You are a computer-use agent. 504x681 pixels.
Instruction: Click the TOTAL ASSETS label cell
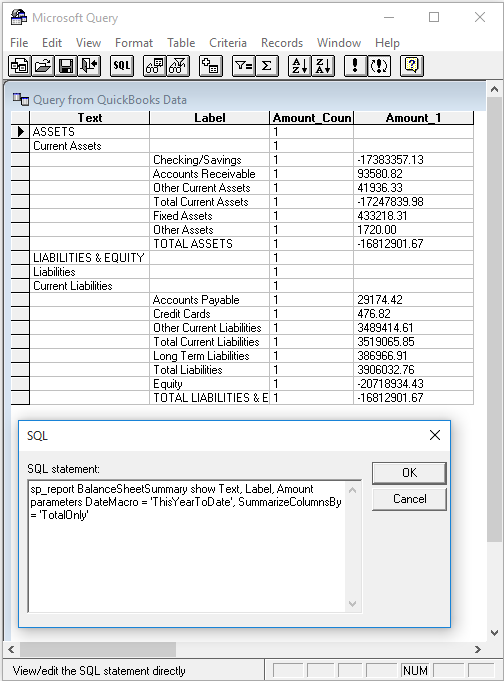point(209,244)
